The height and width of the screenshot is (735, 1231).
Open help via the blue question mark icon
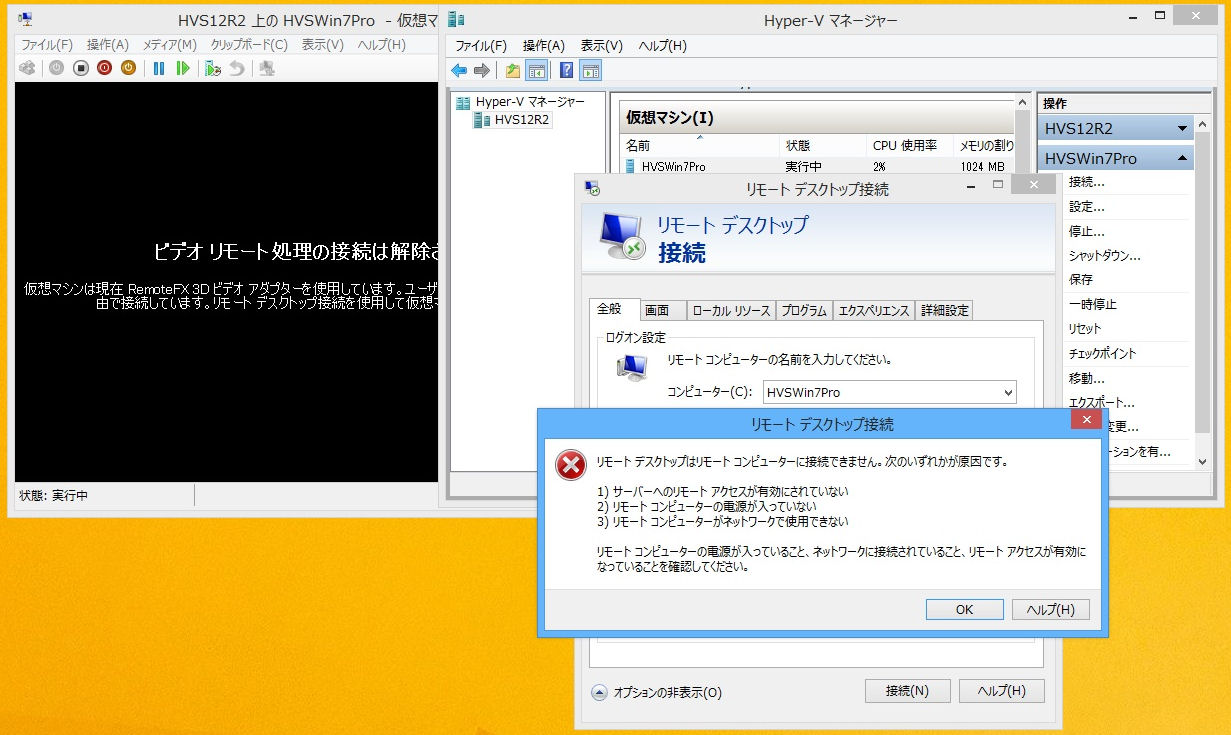(x=566, y=70)
